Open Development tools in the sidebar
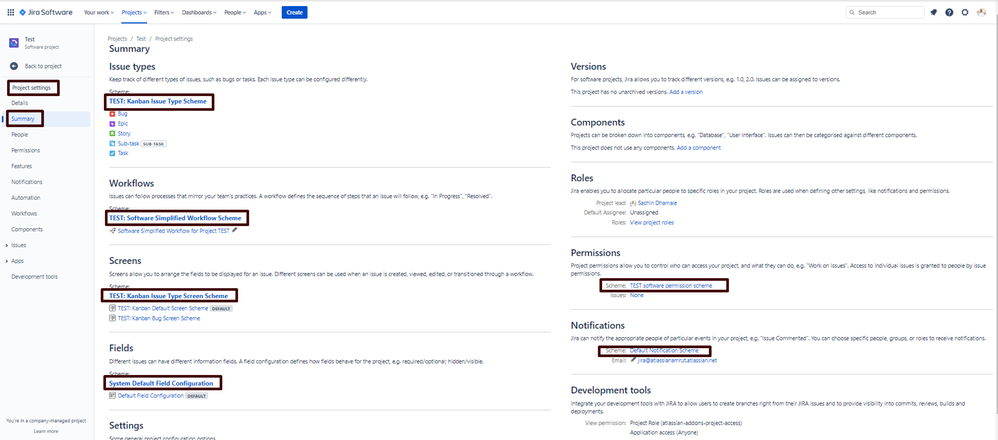The width and height of the screenshot is (998, 440). (34, 277)
